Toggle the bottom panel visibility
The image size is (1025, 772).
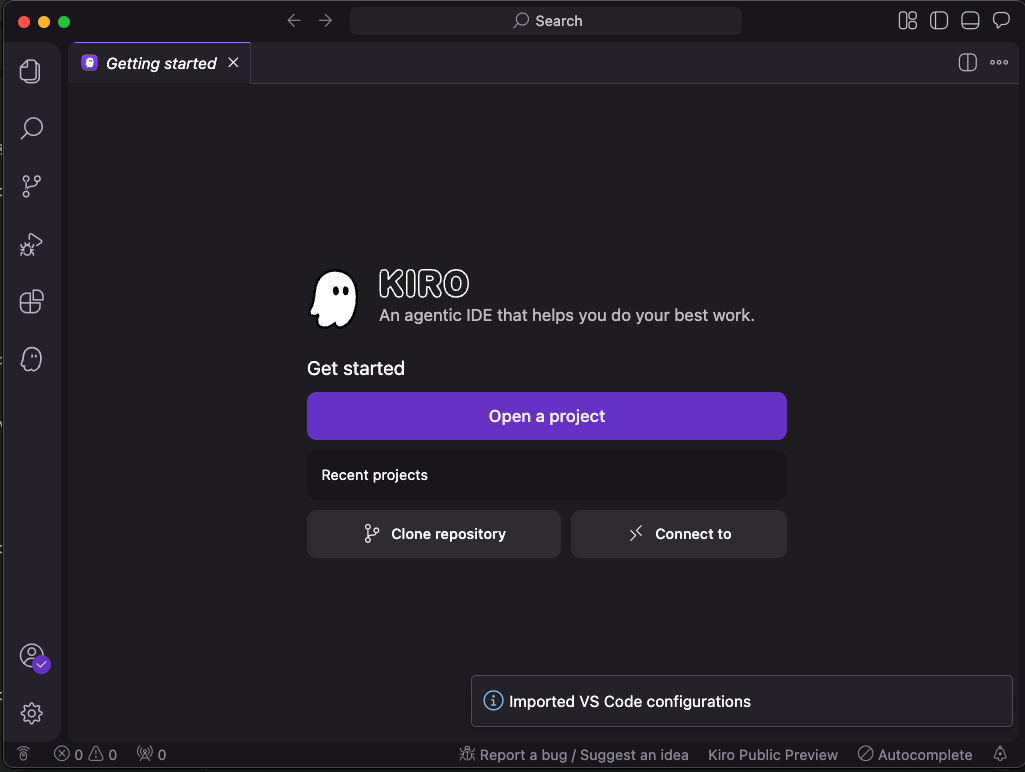(970, 21)
